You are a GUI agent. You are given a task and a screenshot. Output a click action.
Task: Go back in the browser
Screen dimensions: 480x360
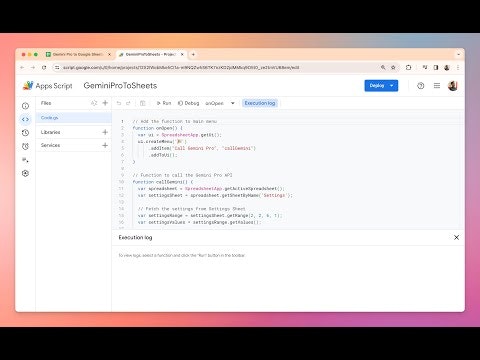tap(22, 68)
